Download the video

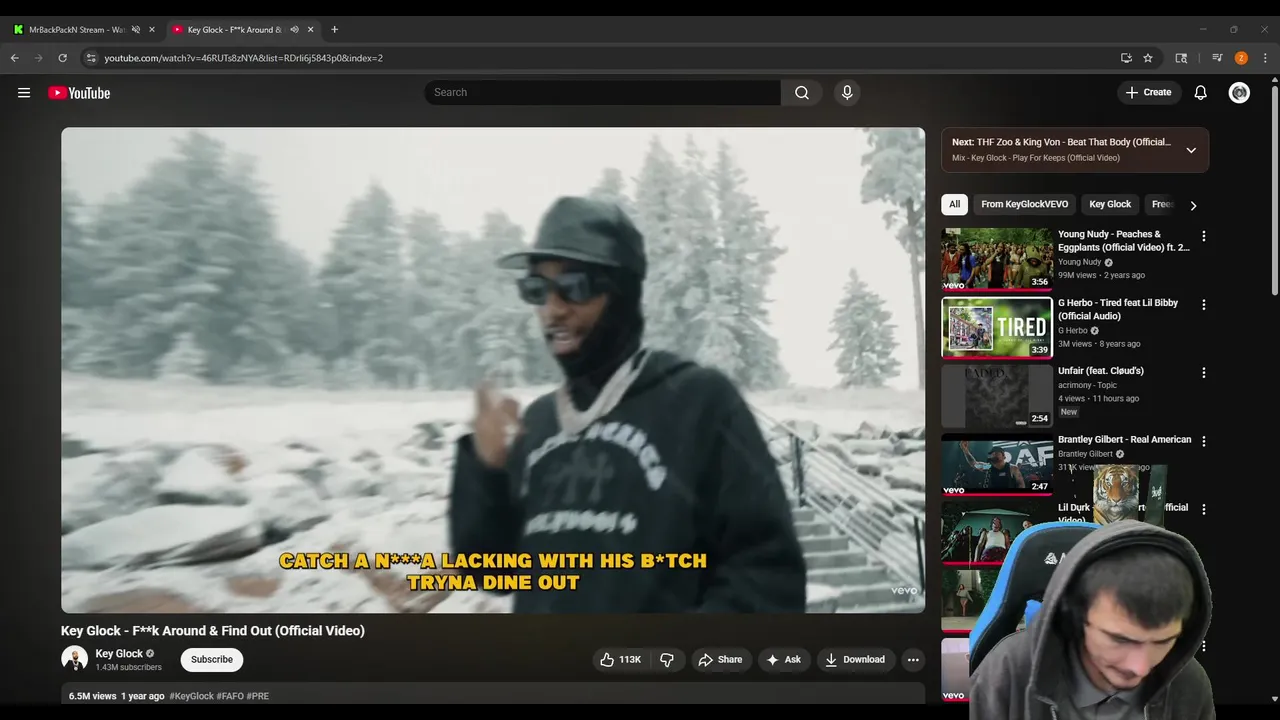pyautogui.click(x=854, y=659)
